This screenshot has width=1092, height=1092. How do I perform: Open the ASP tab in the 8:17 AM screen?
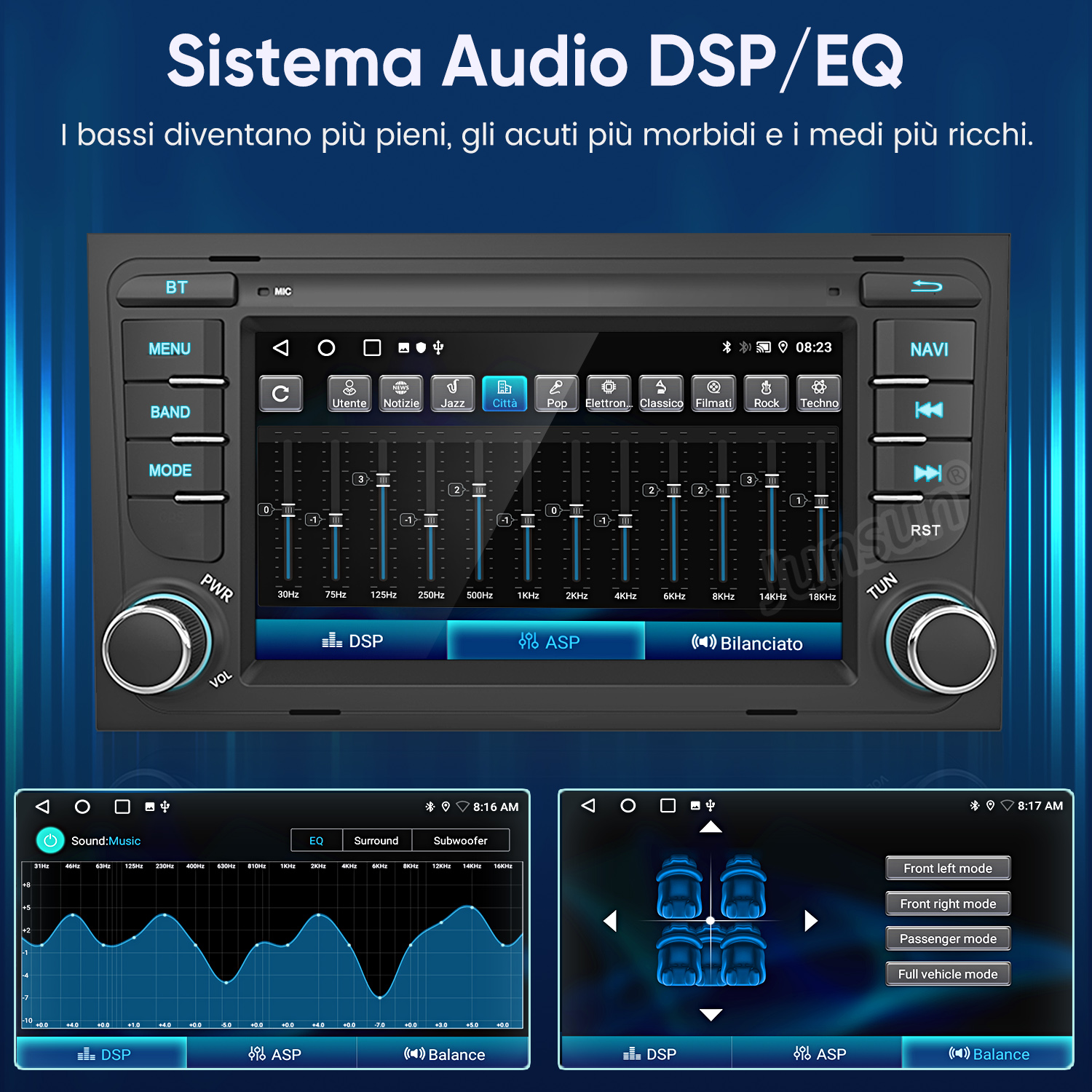point(817,1053)
